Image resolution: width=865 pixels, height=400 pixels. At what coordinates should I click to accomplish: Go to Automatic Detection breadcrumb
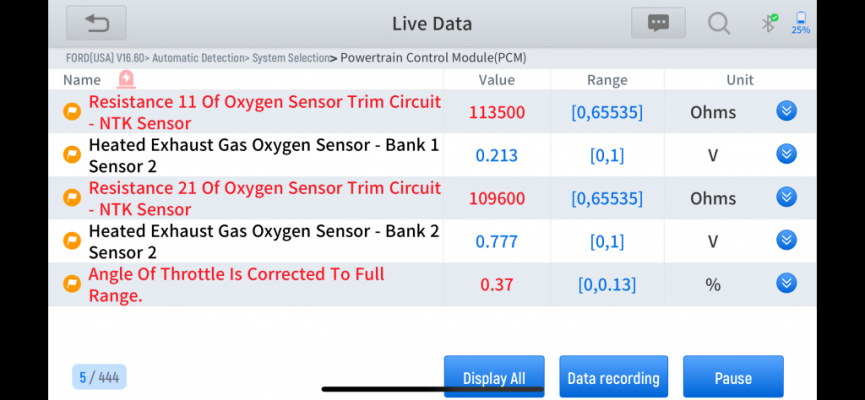pos(198,58)
